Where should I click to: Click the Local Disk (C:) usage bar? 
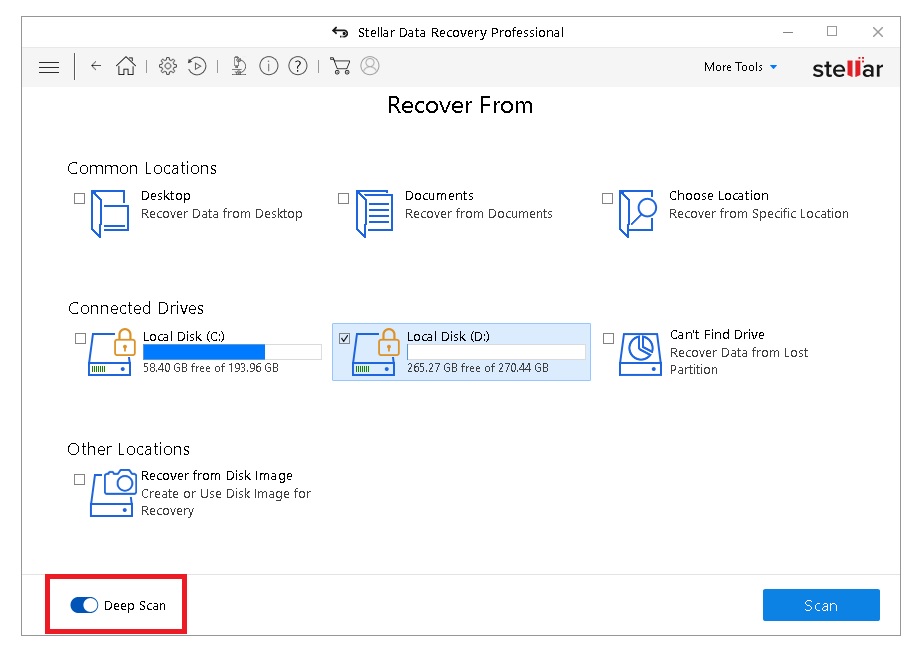233,352
